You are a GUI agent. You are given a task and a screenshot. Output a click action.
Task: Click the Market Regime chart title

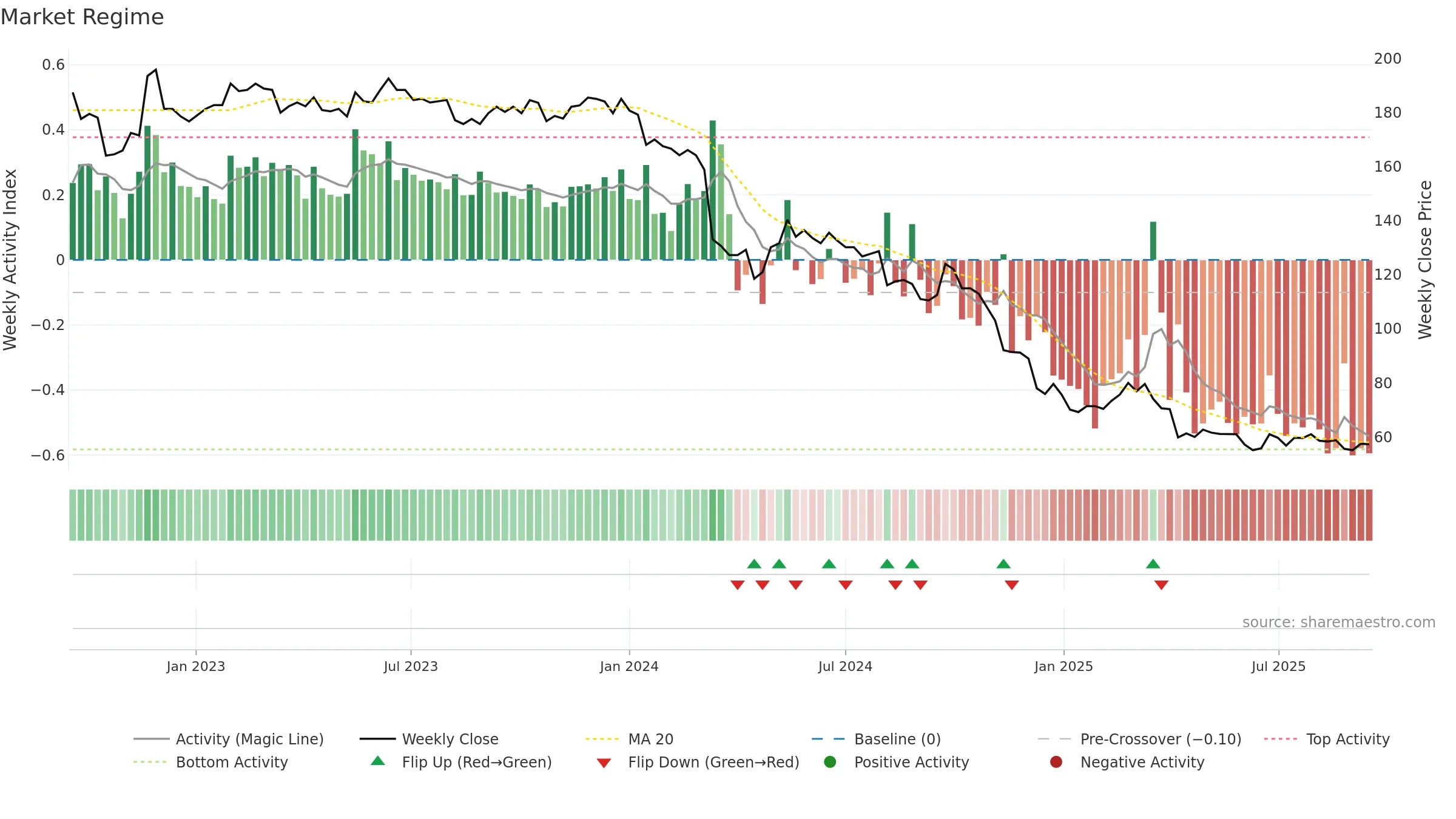pyautogui.click(x=82, y=17)
